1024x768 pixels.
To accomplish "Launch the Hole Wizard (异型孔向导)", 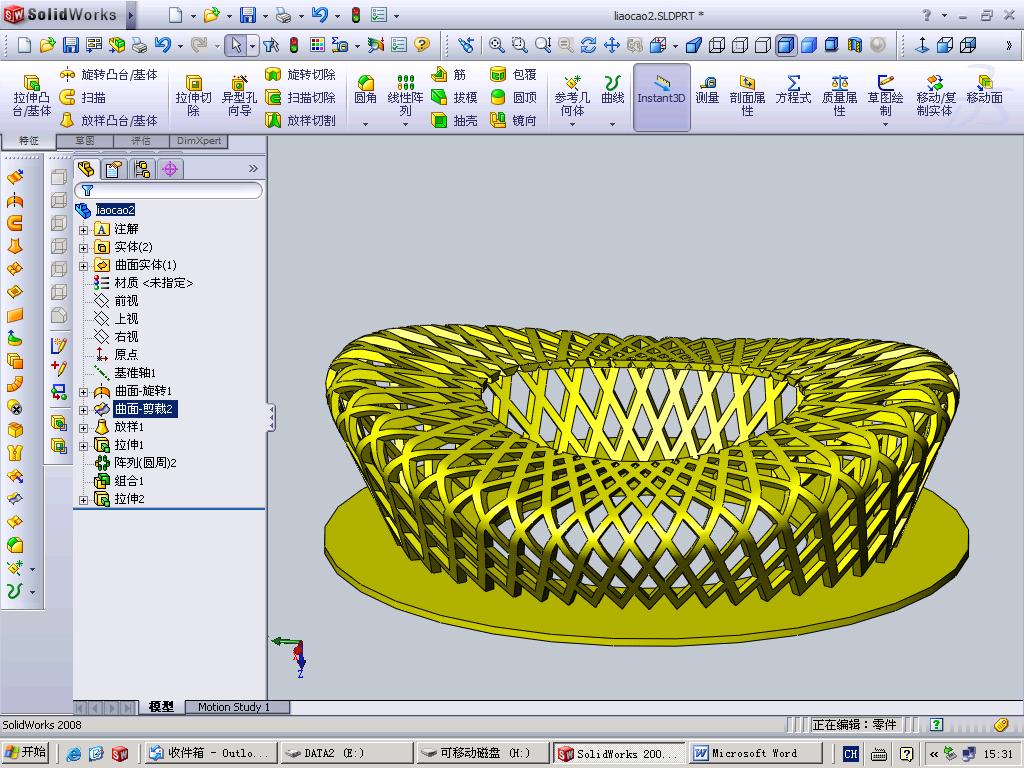I will (239, 96).
